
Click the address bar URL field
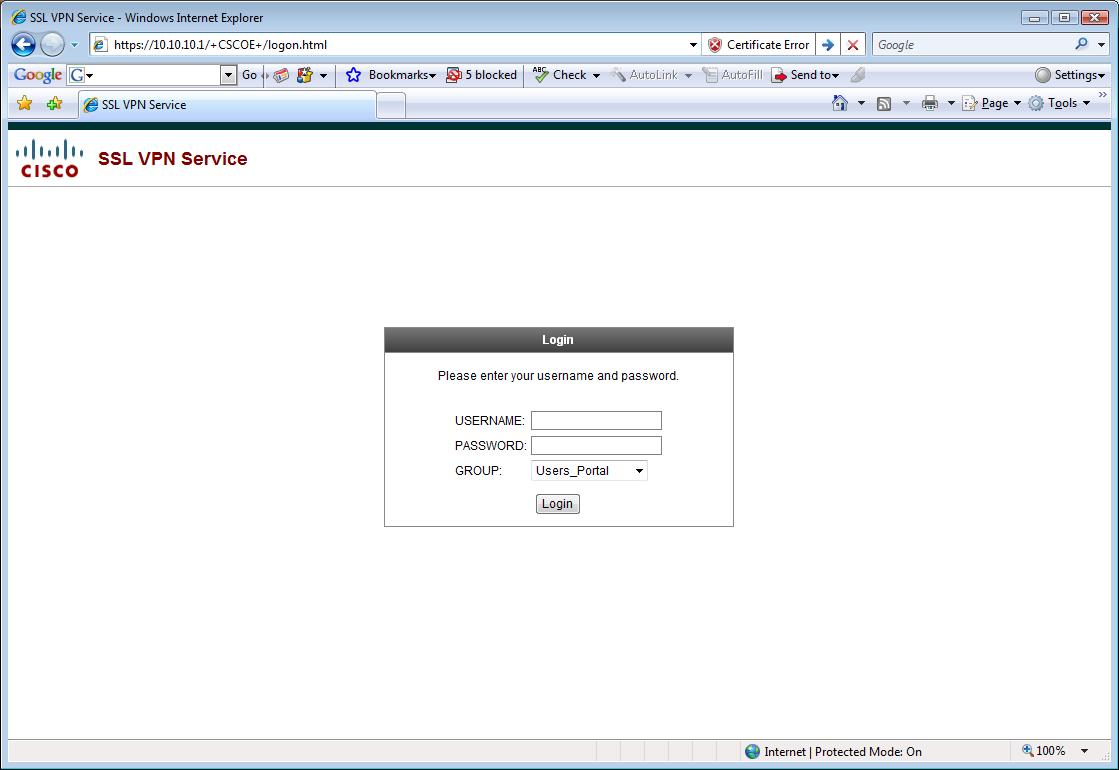[396, 44]
